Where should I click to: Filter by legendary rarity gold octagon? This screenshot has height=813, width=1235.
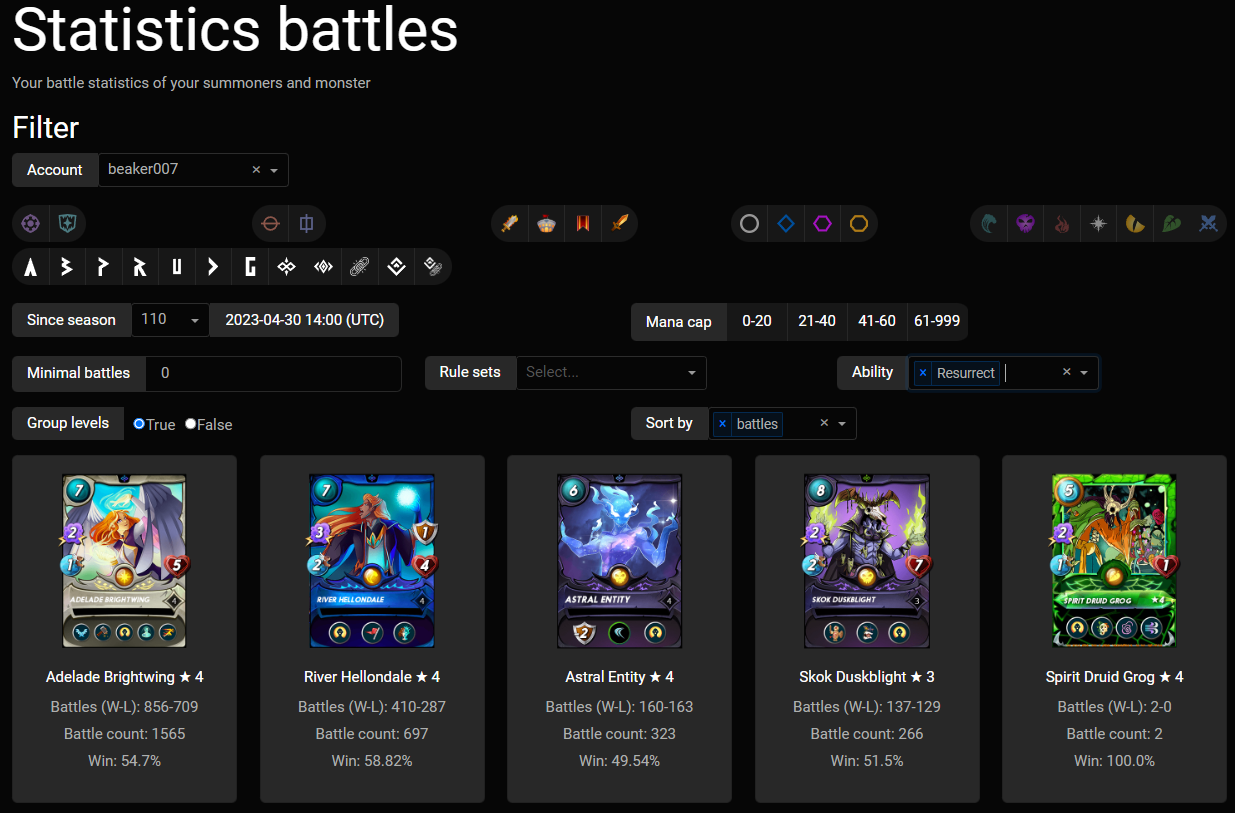coord(859,224)
